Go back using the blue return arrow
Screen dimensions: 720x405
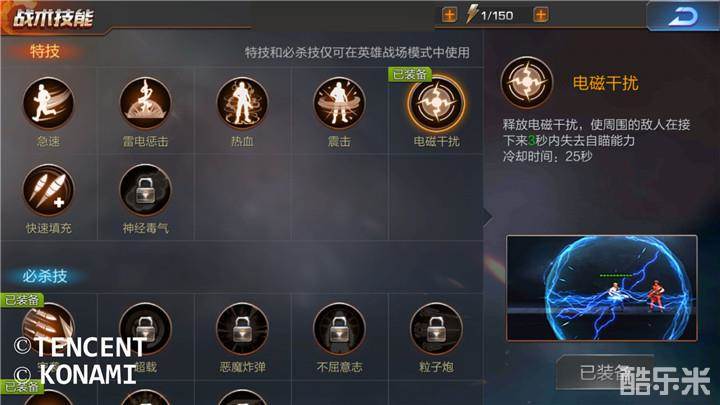683,17
